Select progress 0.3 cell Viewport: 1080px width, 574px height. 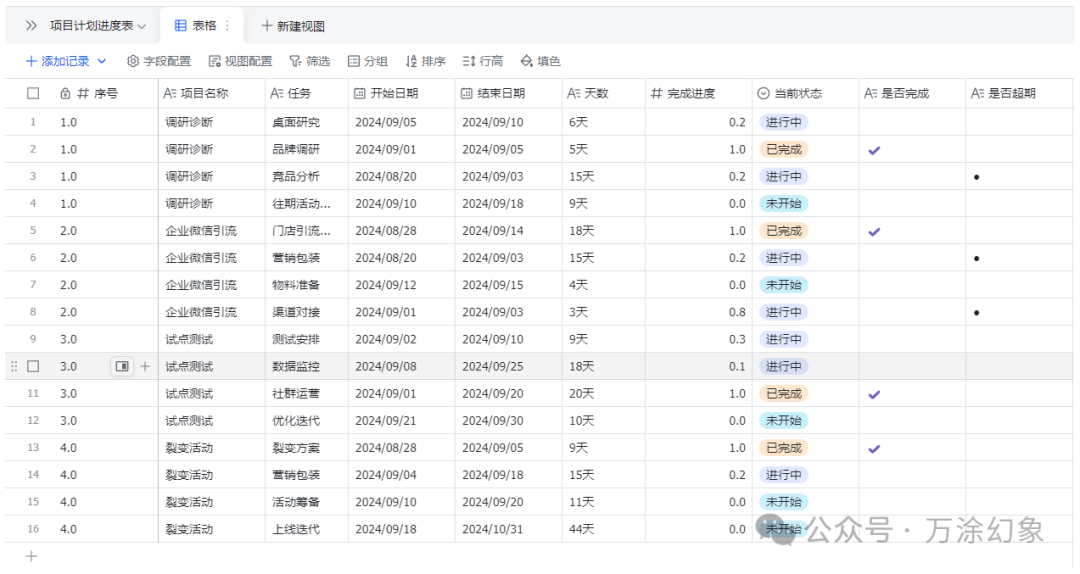click(x=698, y=339)
